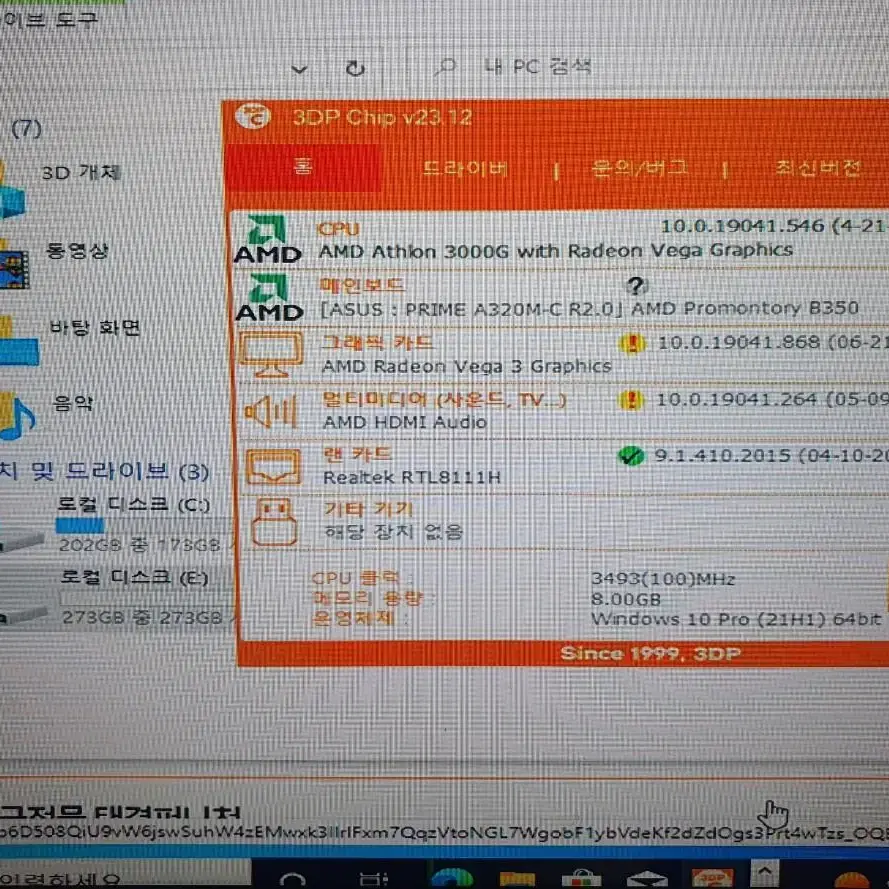Select the 홈 tab in 3DP Chip

point(304,167)
